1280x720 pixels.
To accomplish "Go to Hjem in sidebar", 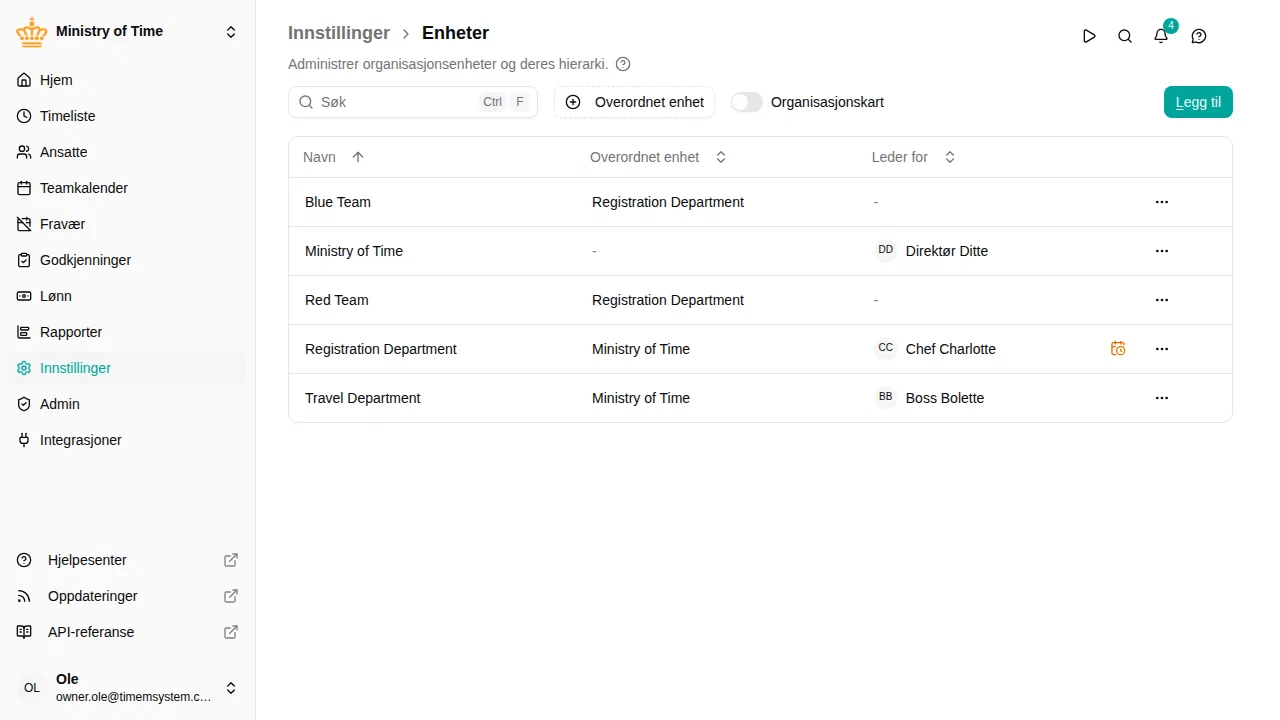I will coord(127,80).
